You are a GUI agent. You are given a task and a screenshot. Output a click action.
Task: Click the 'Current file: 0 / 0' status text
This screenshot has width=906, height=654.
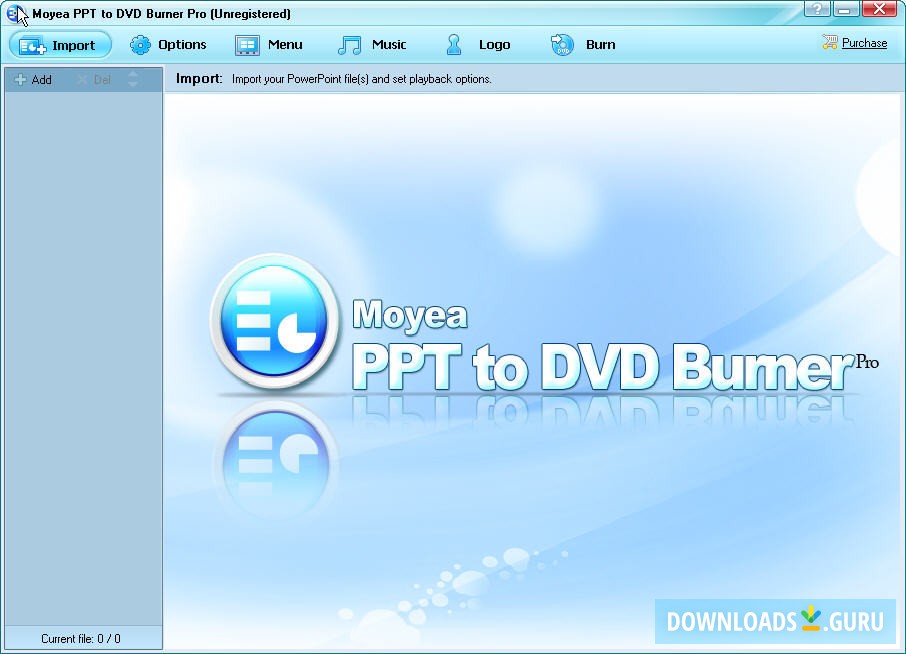point(81,638)
